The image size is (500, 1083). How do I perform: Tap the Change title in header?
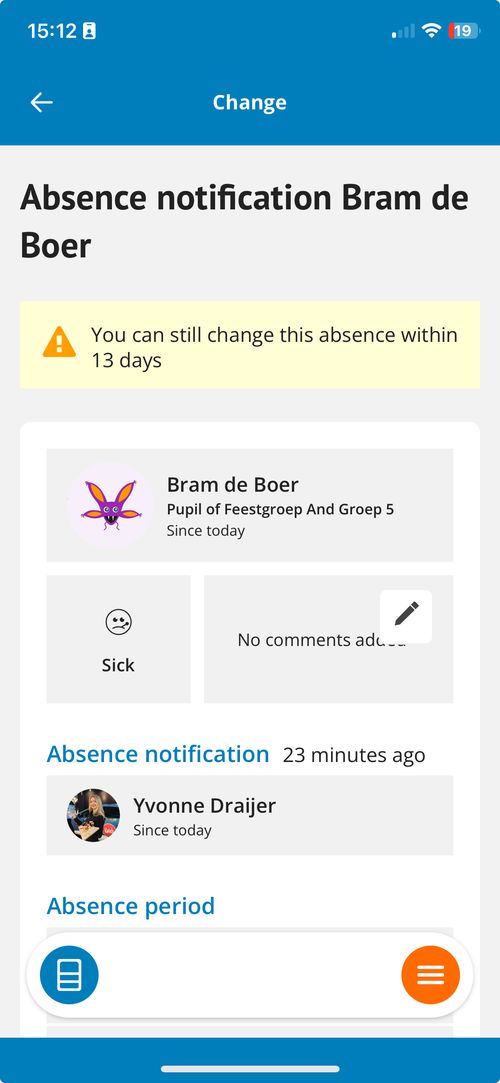[x=249, y=102]
